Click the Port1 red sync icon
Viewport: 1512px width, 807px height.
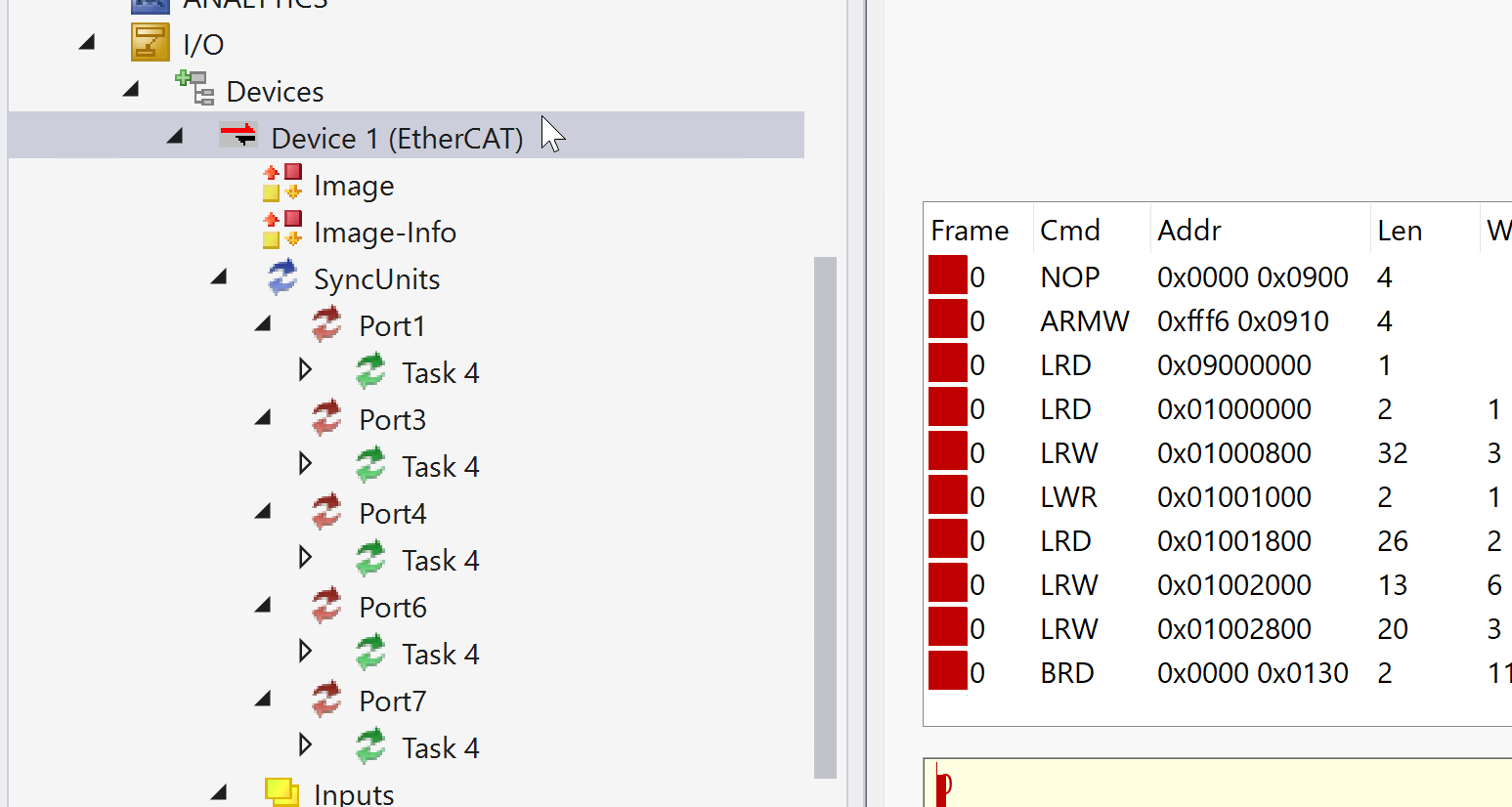click(x=326, y=324)
